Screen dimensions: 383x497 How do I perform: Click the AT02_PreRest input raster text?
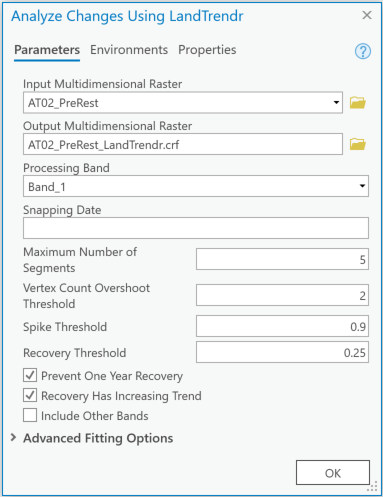(63, 103)
